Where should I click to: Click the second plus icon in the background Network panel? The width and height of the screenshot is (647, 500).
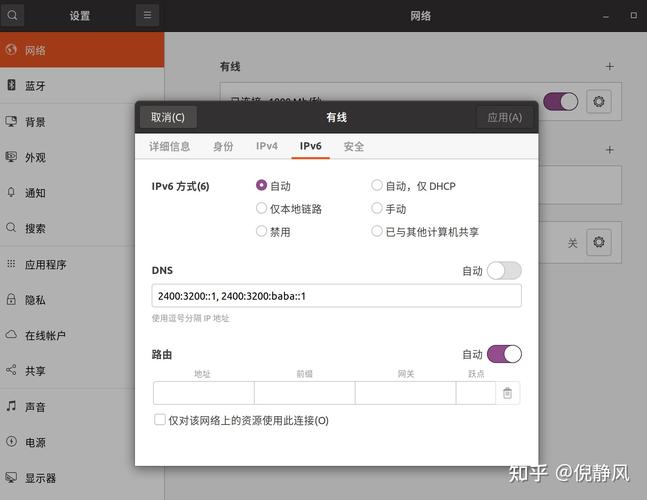[x=609, y=150]
